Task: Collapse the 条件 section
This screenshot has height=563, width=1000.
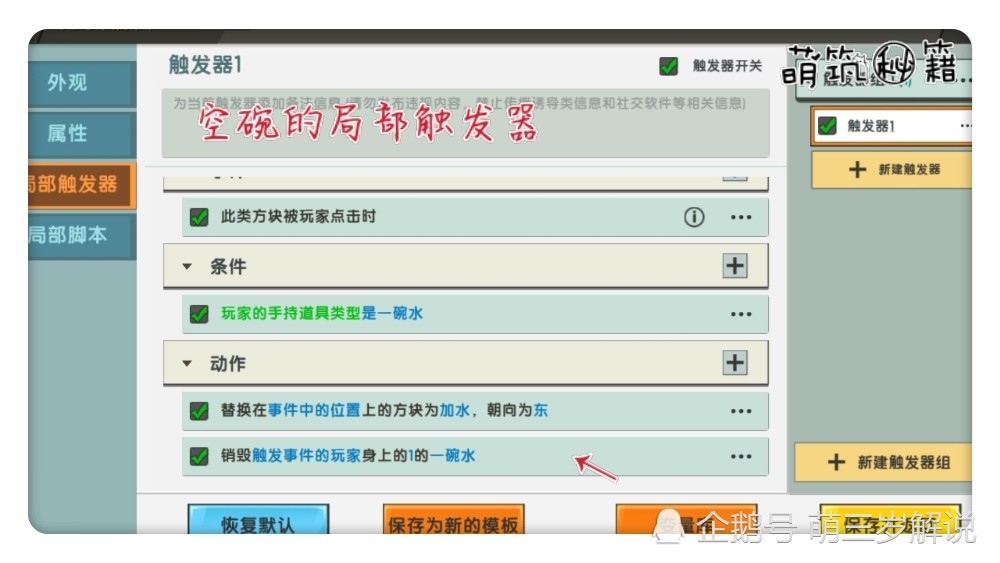Action: [187, 267]
